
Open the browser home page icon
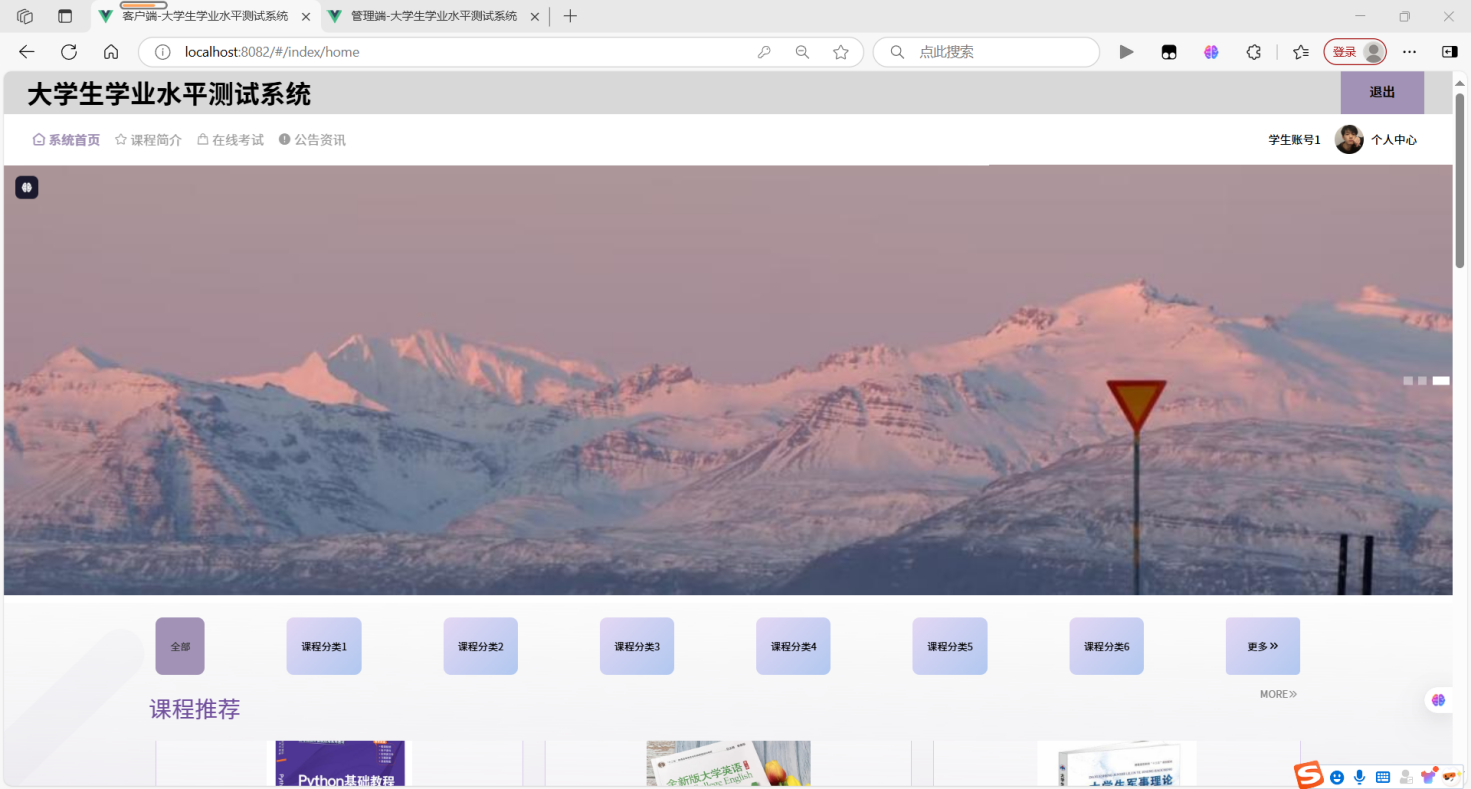111,52
